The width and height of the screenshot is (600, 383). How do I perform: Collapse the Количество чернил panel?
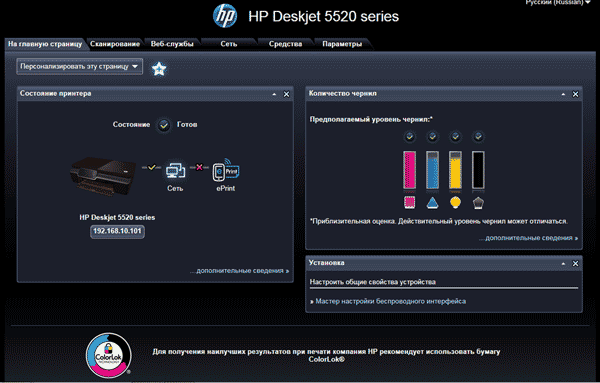click(x=563, y=94)
